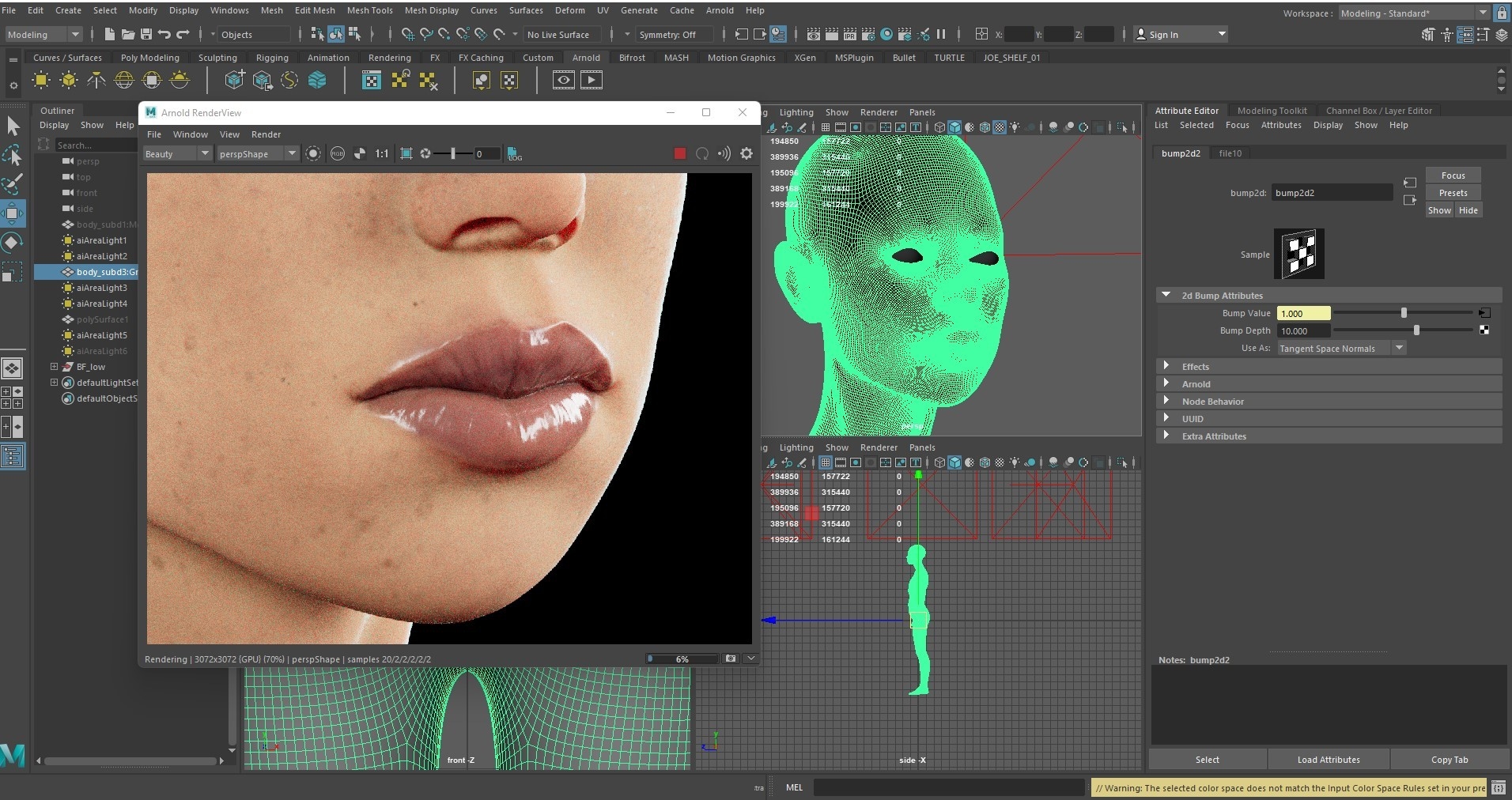Viewport: 1512px width, 800px height.
Task: Open the perspShape camera dropdown
Action: click(257, 153)
